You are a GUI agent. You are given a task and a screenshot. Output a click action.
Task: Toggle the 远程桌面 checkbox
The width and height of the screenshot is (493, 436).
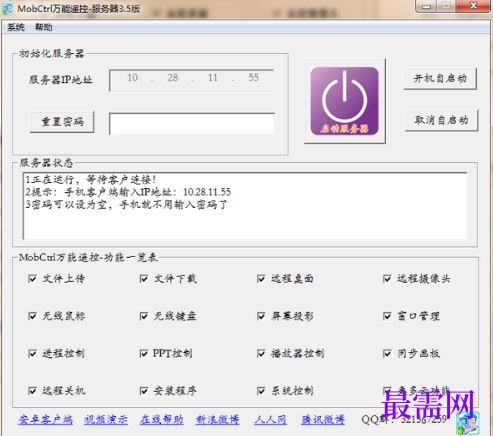[261, 279]
